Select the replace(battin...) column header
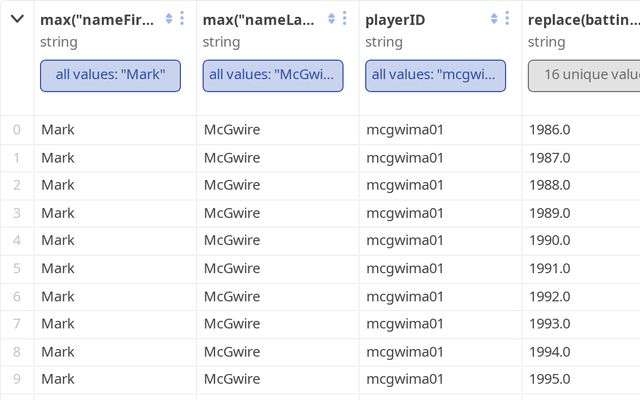 582,19
